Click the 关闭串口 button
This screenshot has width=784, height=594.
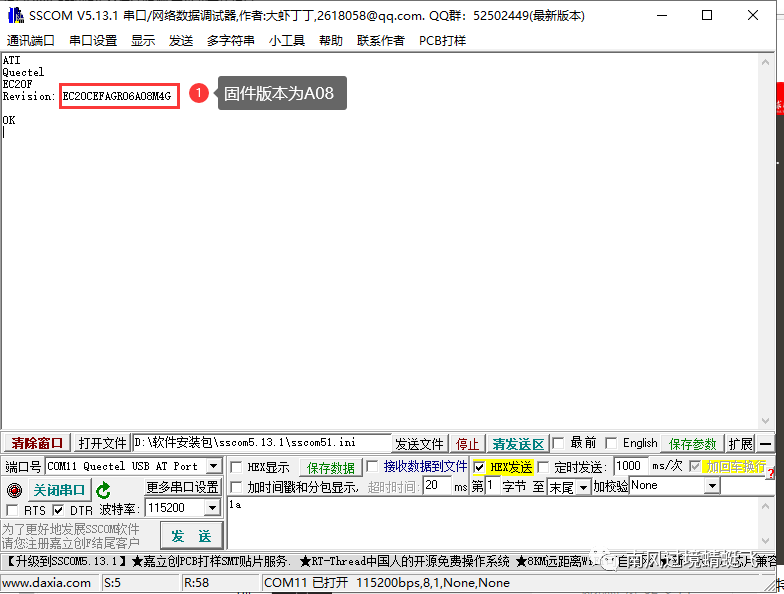(60, 490)
